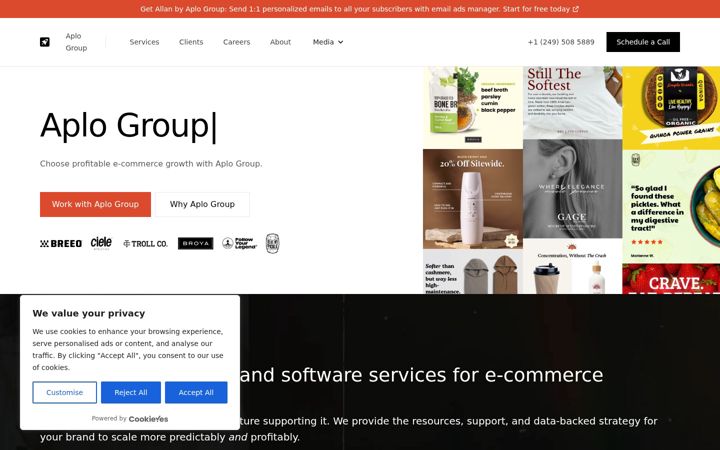The image size is (720, 450).
Task: Open the Still The Softest ad thumbnail
Action: (x=573, y=102)
